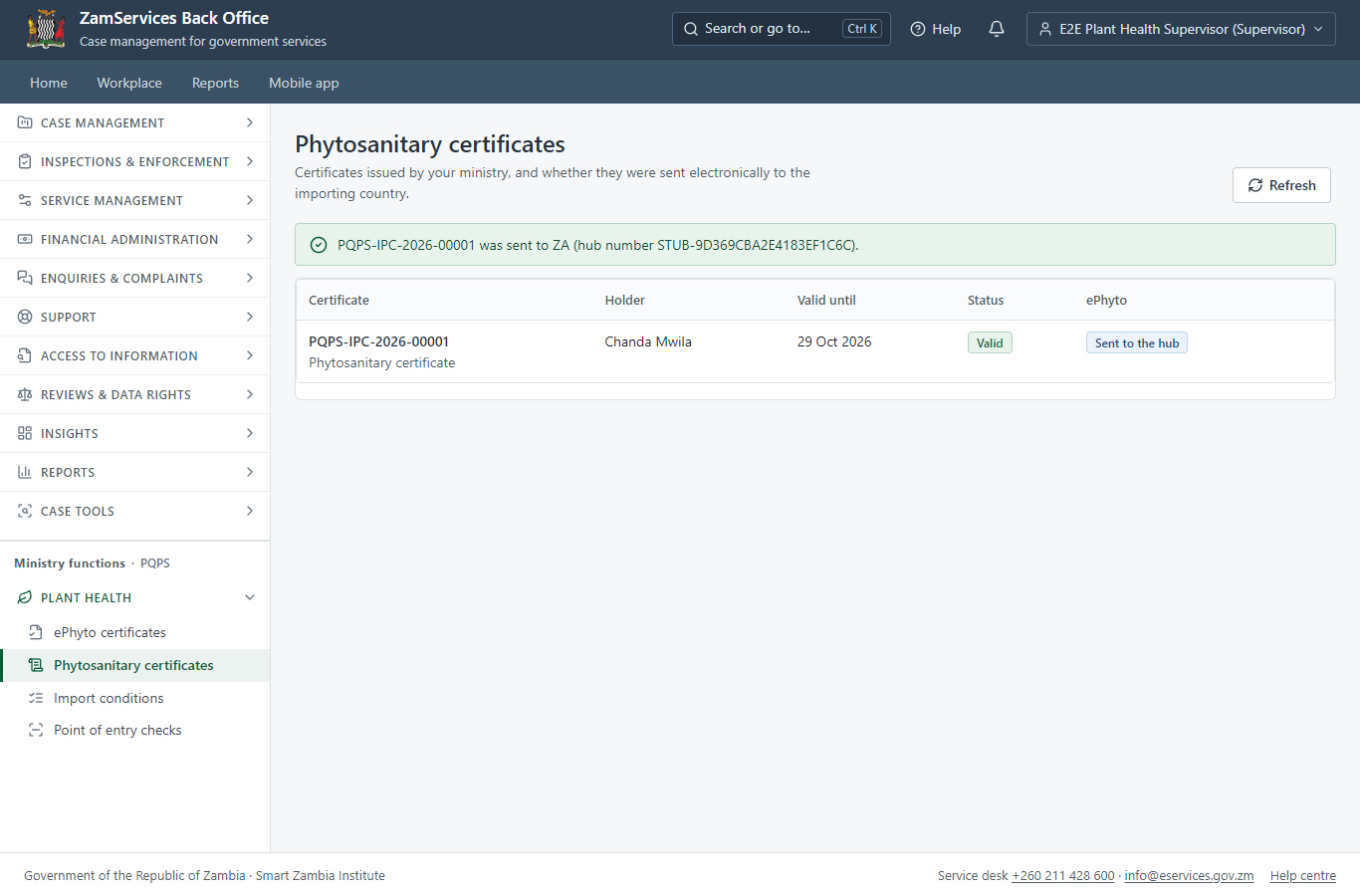Click the info@eservices.gov.zm email link
The height and width of the screenshot is (896, 1360).
click(1189, 876)
